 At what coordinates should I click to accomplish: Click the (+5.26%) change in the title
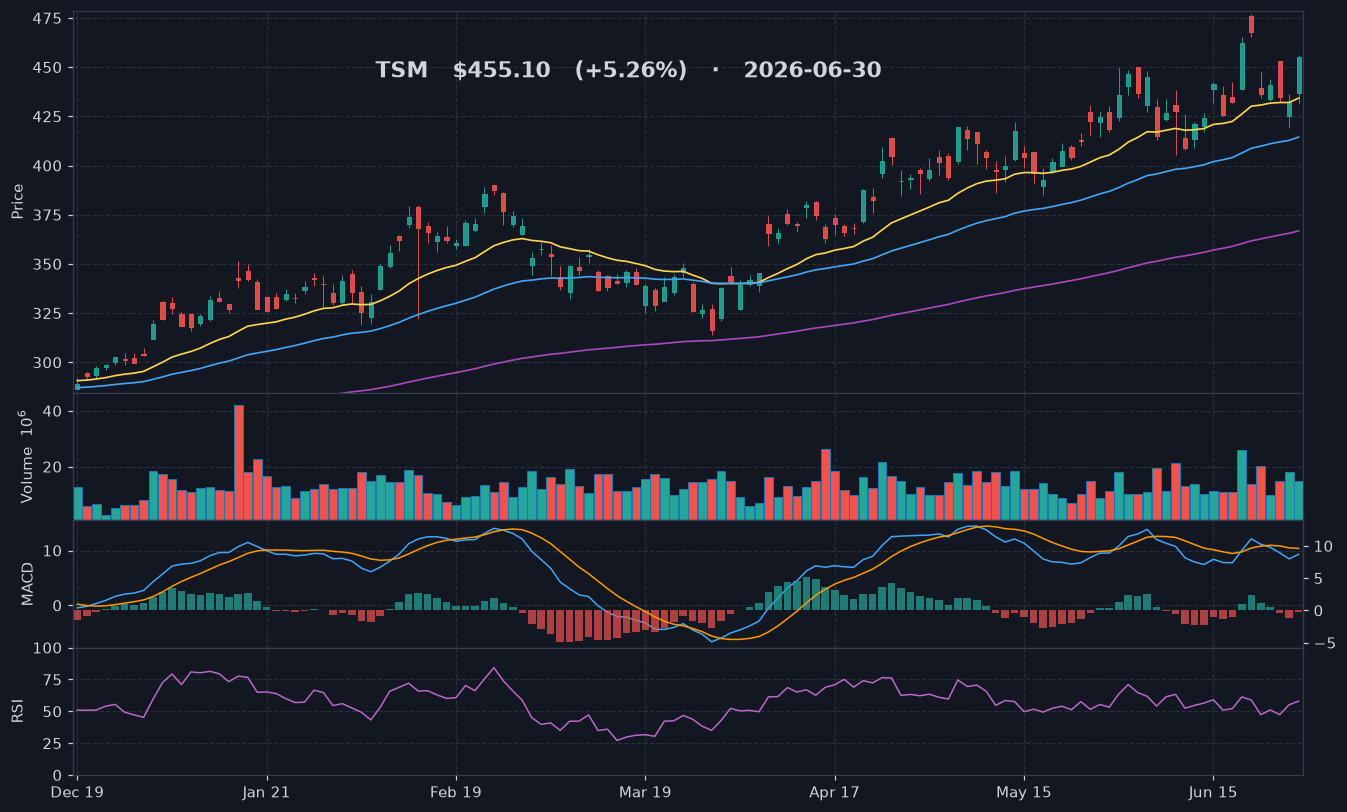point(630,70)
